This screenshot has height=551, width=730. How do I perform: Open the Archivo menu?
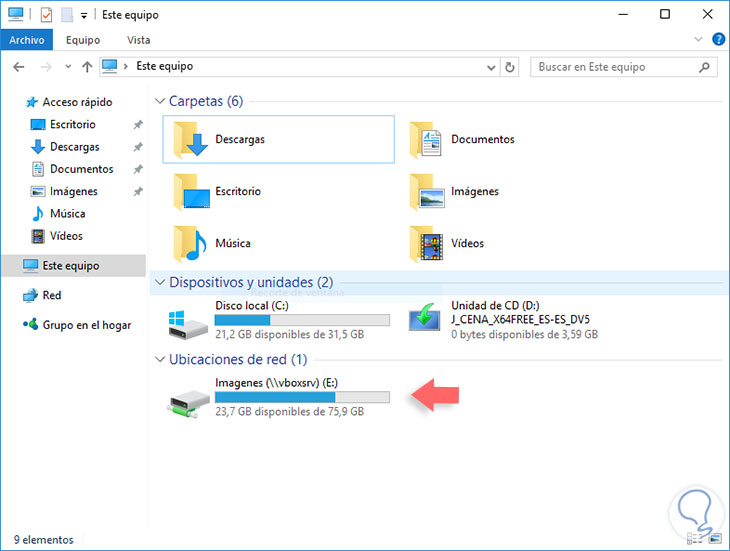click(27, 40)
